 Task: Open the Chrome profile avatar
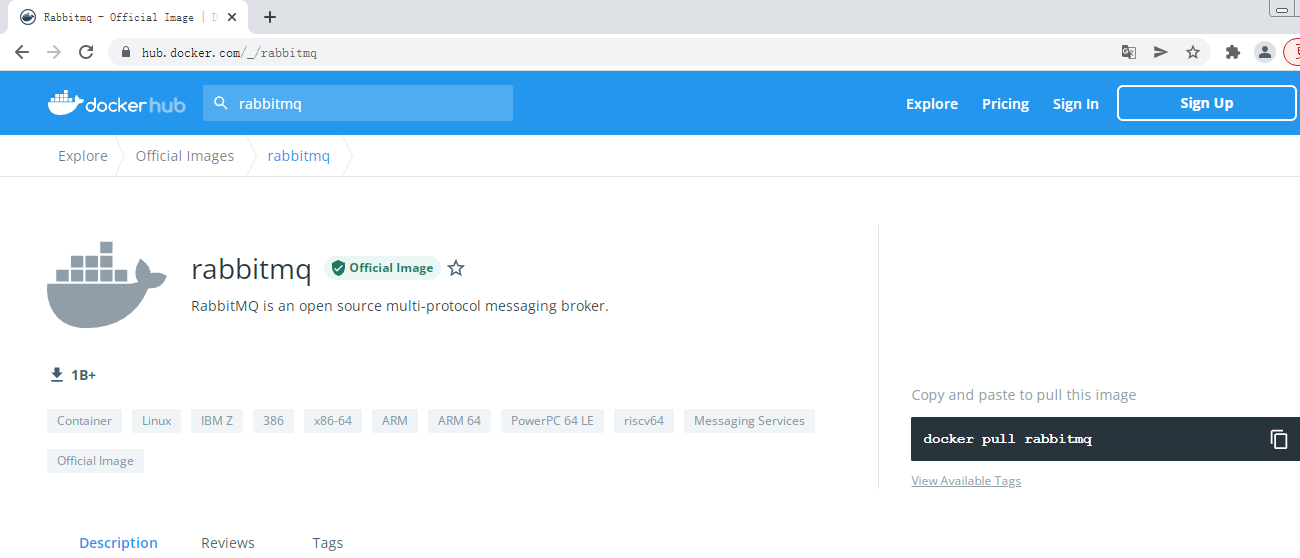1264,52
